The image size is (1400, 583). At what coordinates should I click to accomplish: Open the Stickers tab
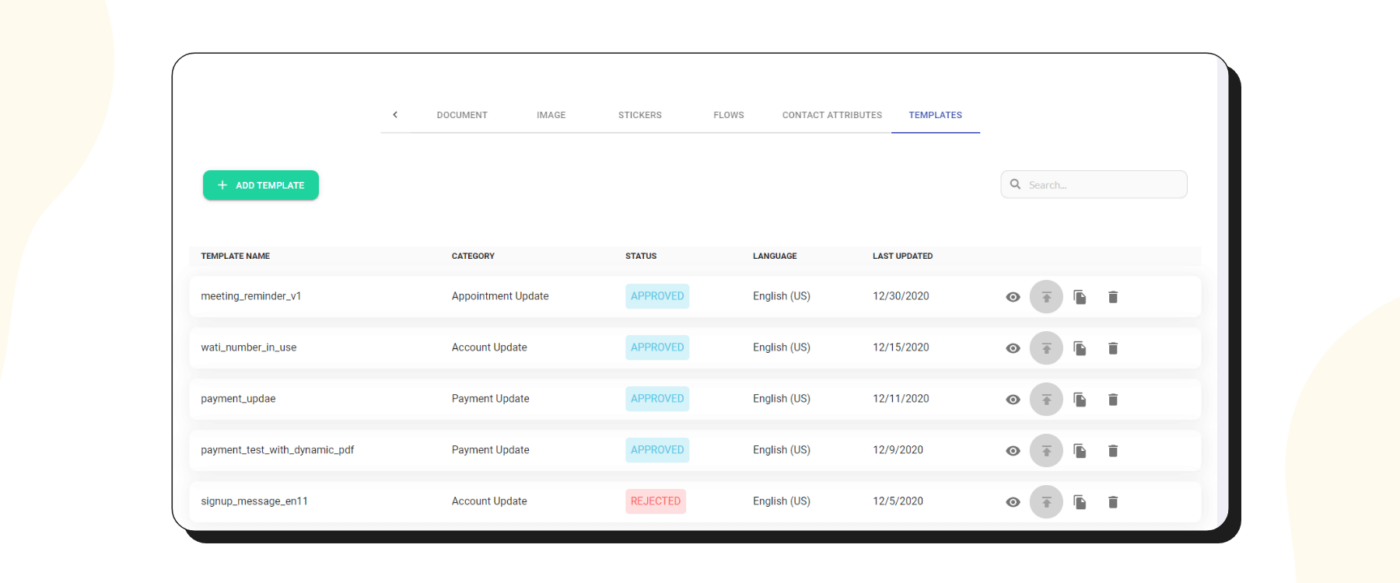pyautogui.click(x=640, y=115)
